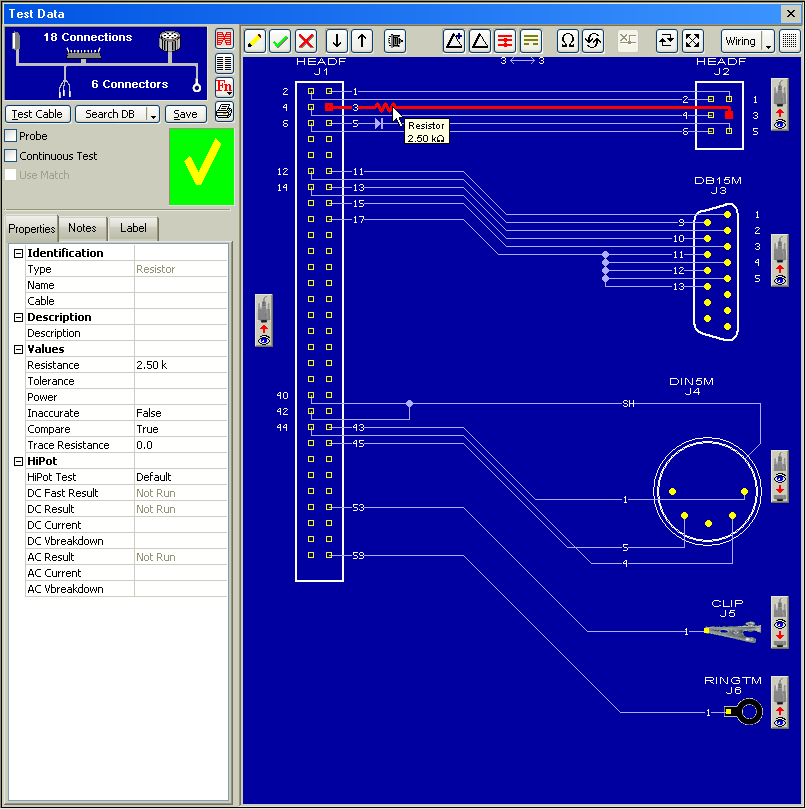The image size is (806, 809).
Task: Click the connector component toolbar icon
Action: pos(395,41)
